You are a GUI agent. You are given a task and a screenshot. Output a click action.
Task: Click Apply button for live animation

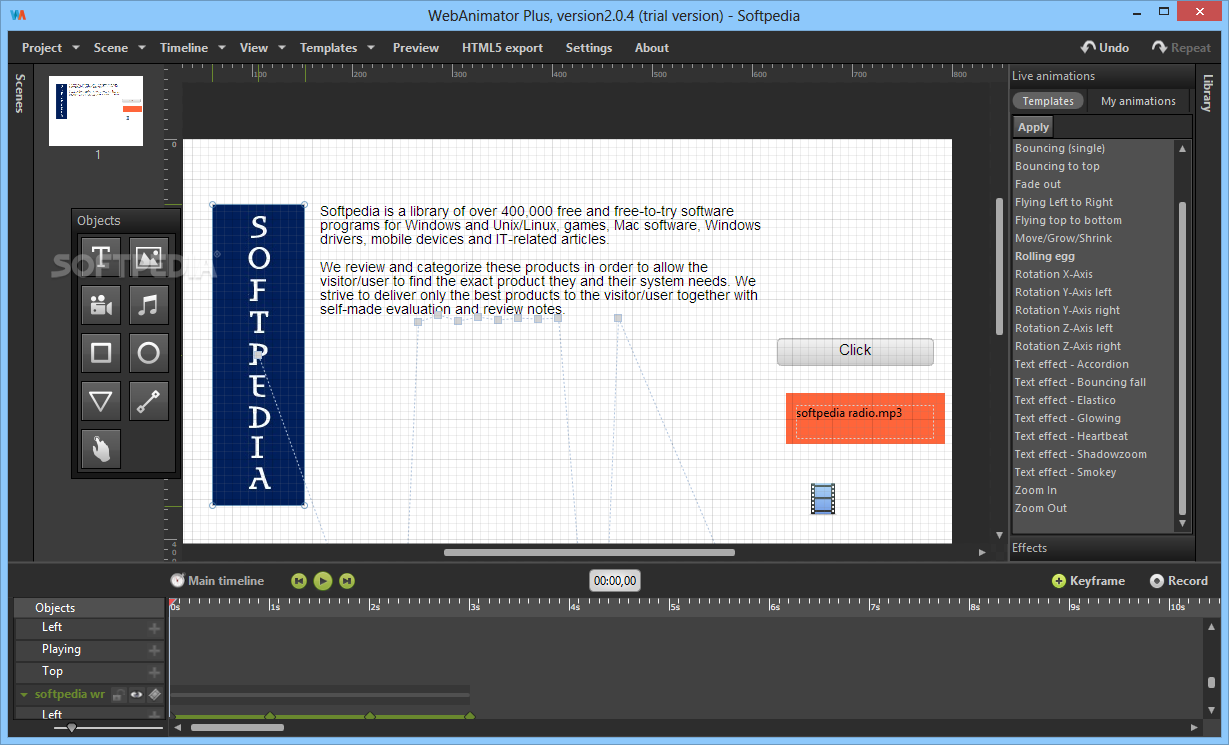tap(1033, 127)
